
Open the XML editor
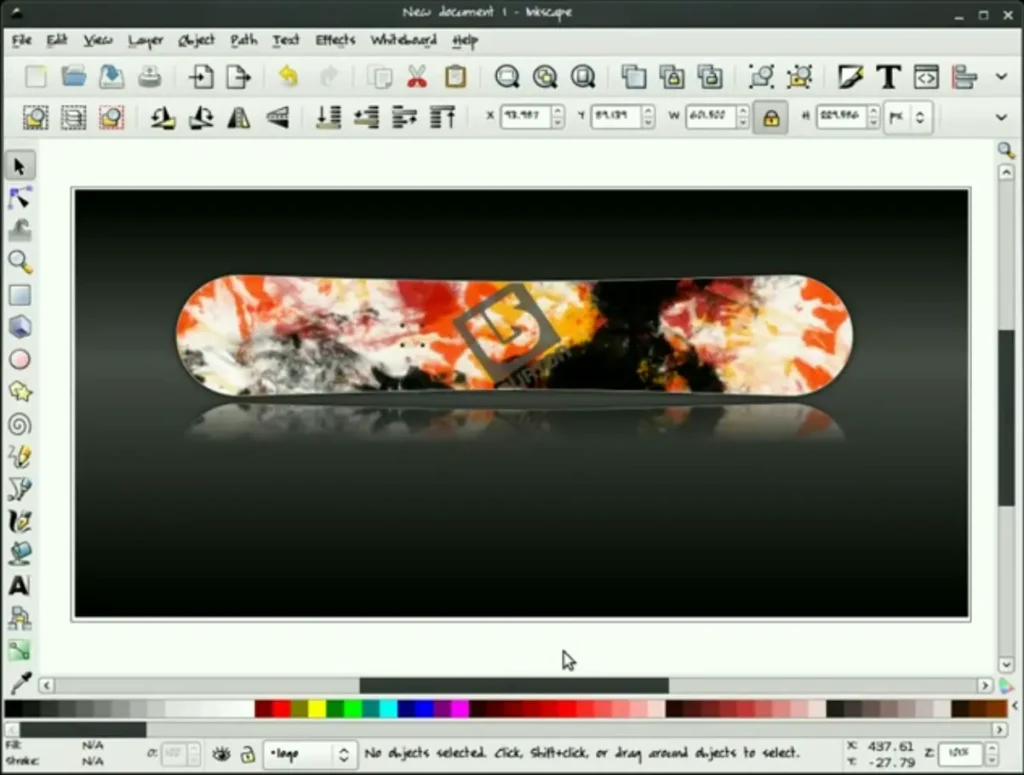coord(926,77)
